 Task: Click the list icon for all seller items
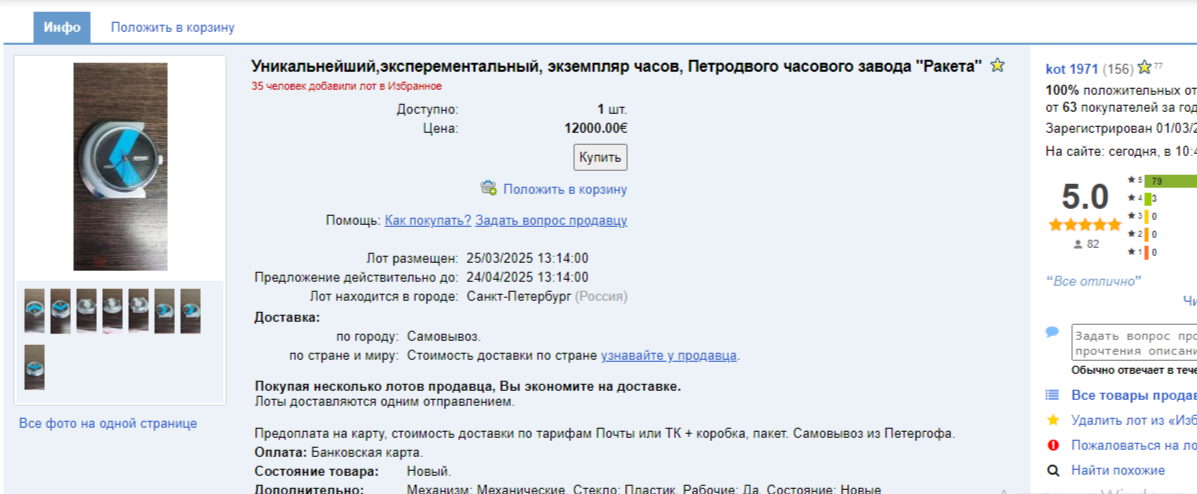pos(1052,395)
